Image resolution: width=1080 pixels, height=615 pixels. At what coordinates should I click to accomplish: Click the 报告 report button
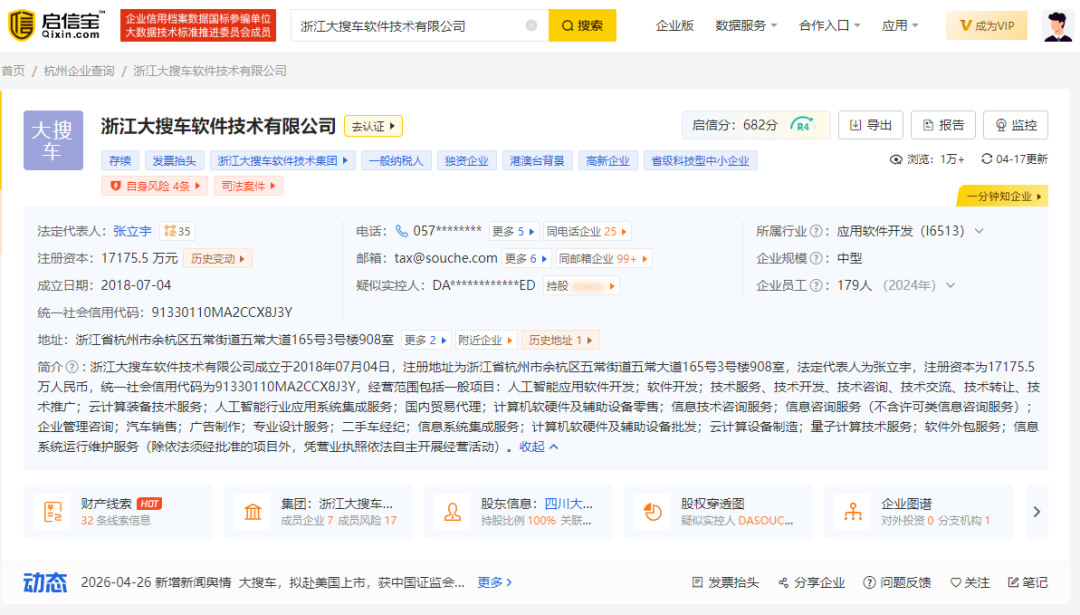pos(943,125)
